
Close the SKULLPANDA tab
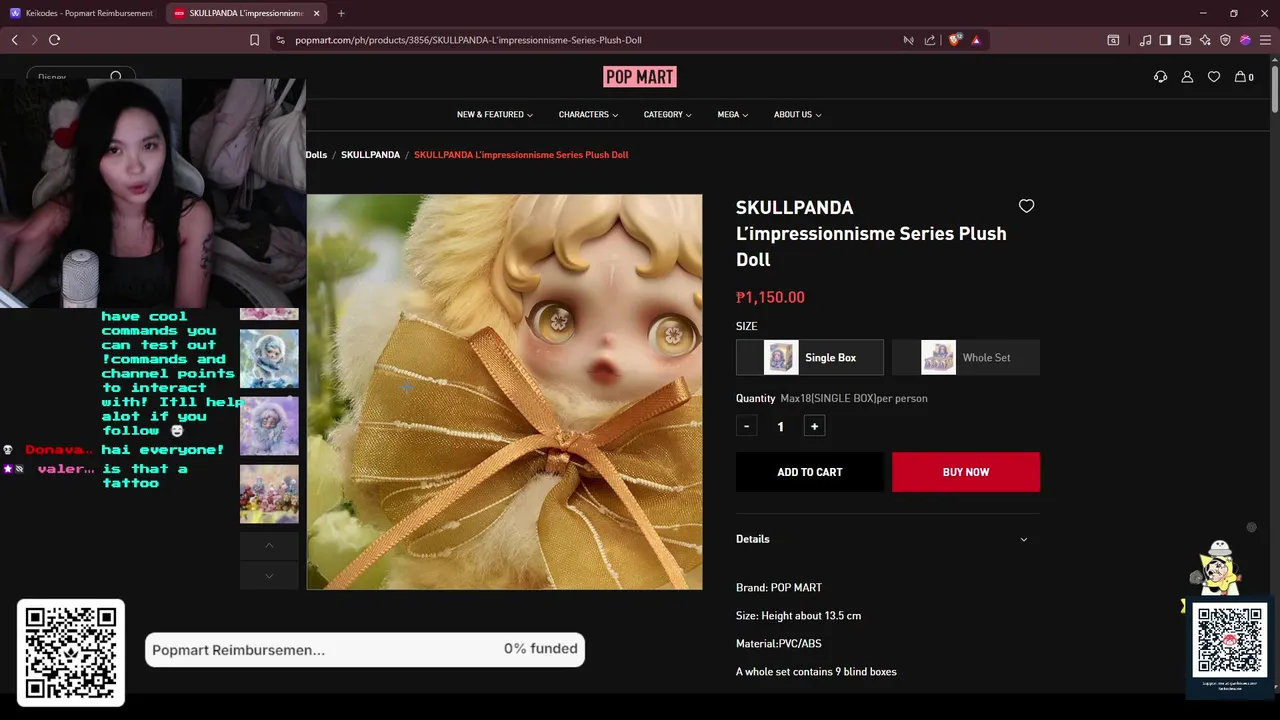click(x=317, y=13)
